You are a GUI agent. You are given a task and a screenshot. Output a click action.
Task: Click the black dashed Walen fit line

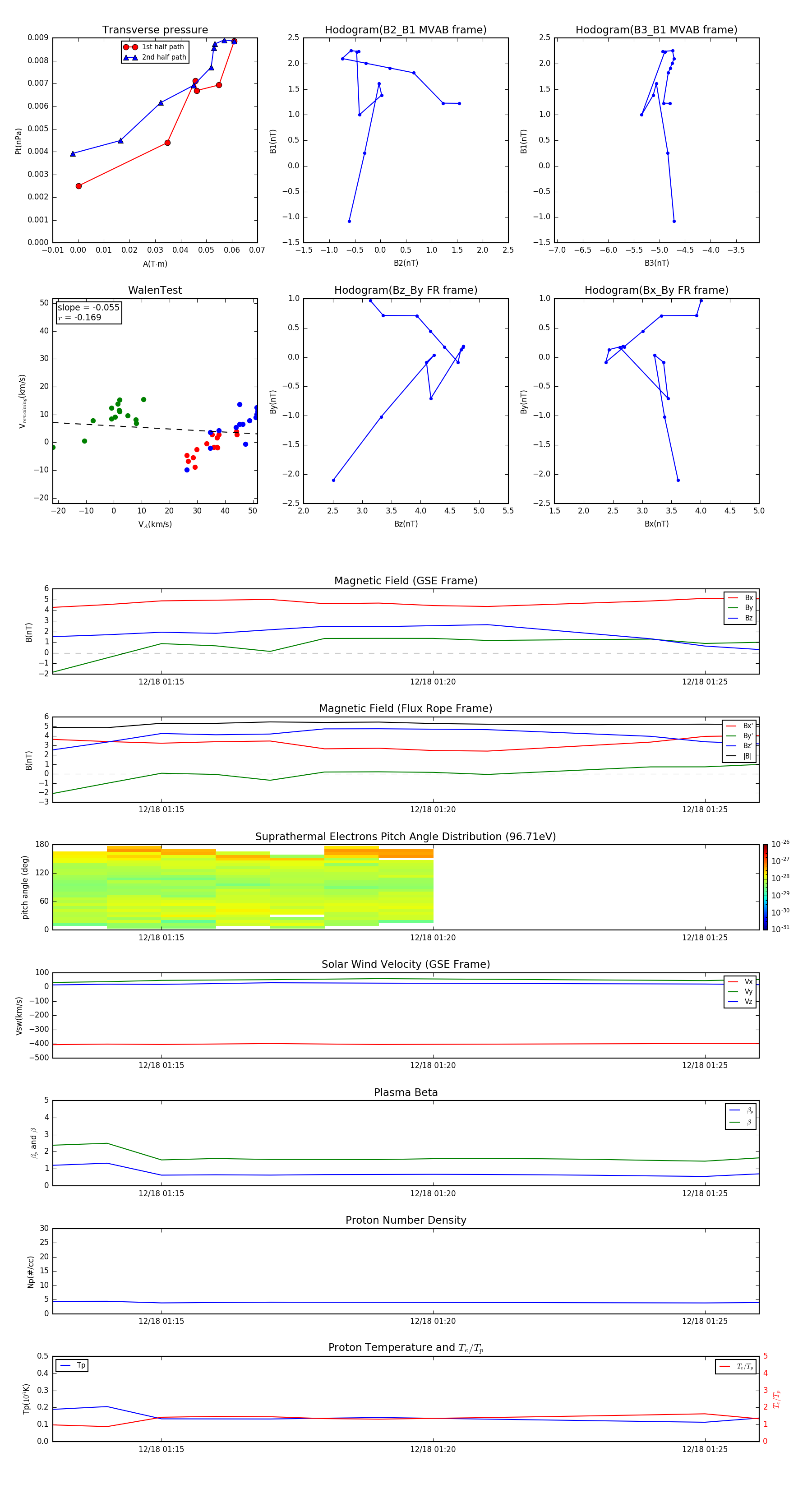[x=155, y=428]
